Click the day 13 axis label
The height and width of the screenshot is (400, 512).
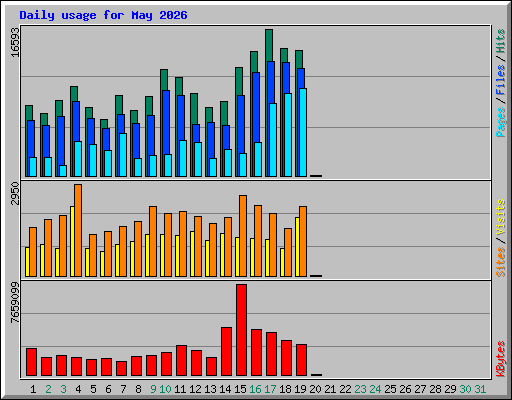click(210, 389)
